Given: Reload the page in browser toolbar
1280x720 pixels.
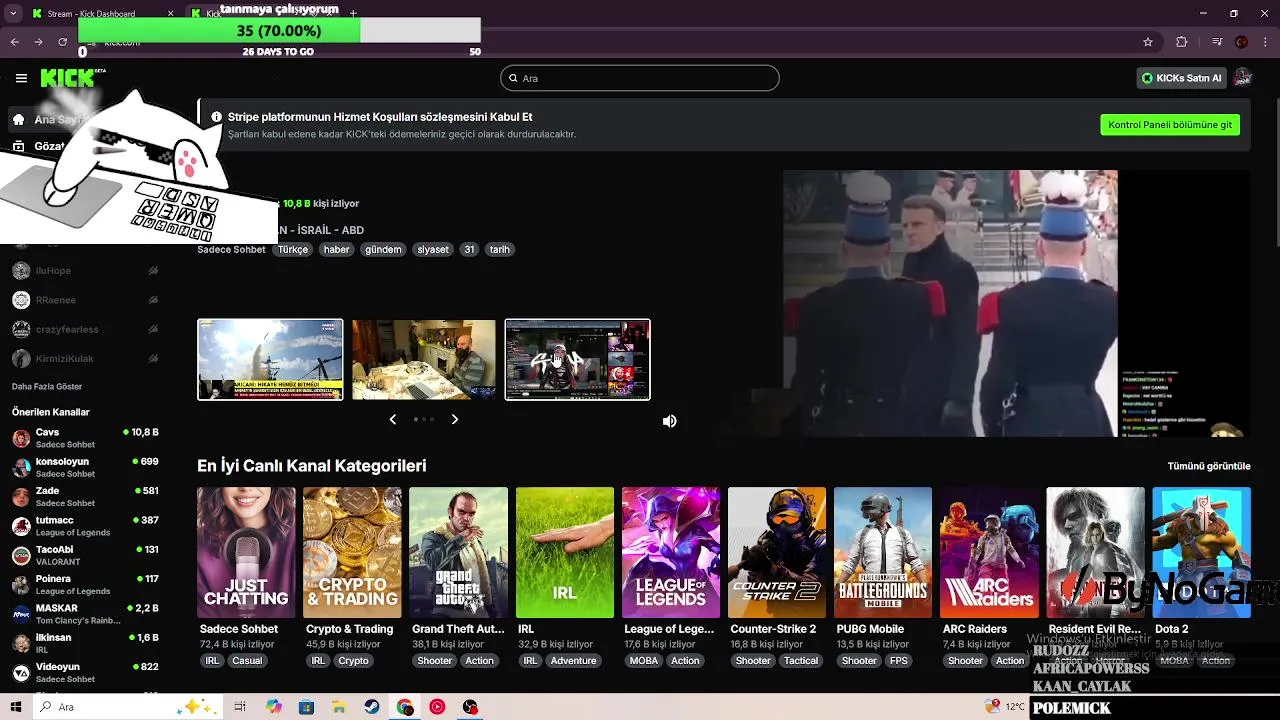Looking at the screenshot, I should (63, 42).
